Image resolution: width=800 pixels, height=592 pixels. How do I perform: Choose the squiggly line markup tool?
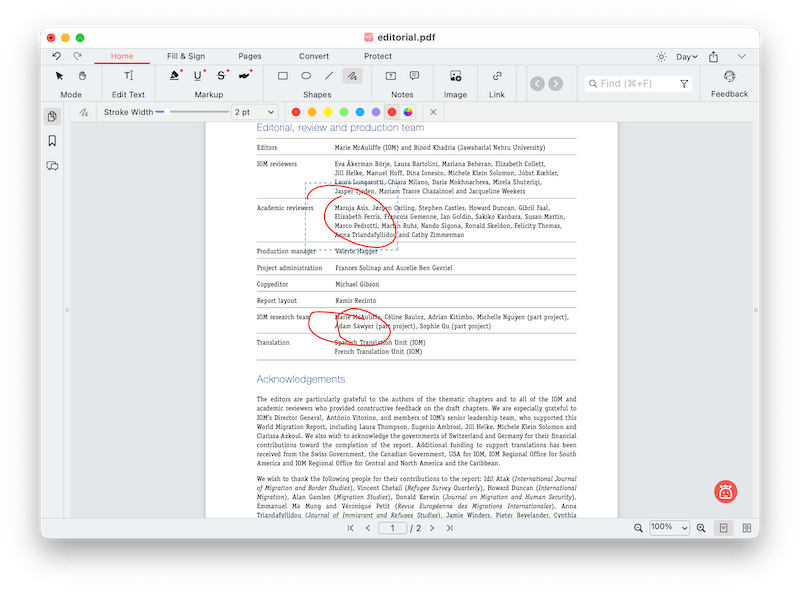[244, 76]
